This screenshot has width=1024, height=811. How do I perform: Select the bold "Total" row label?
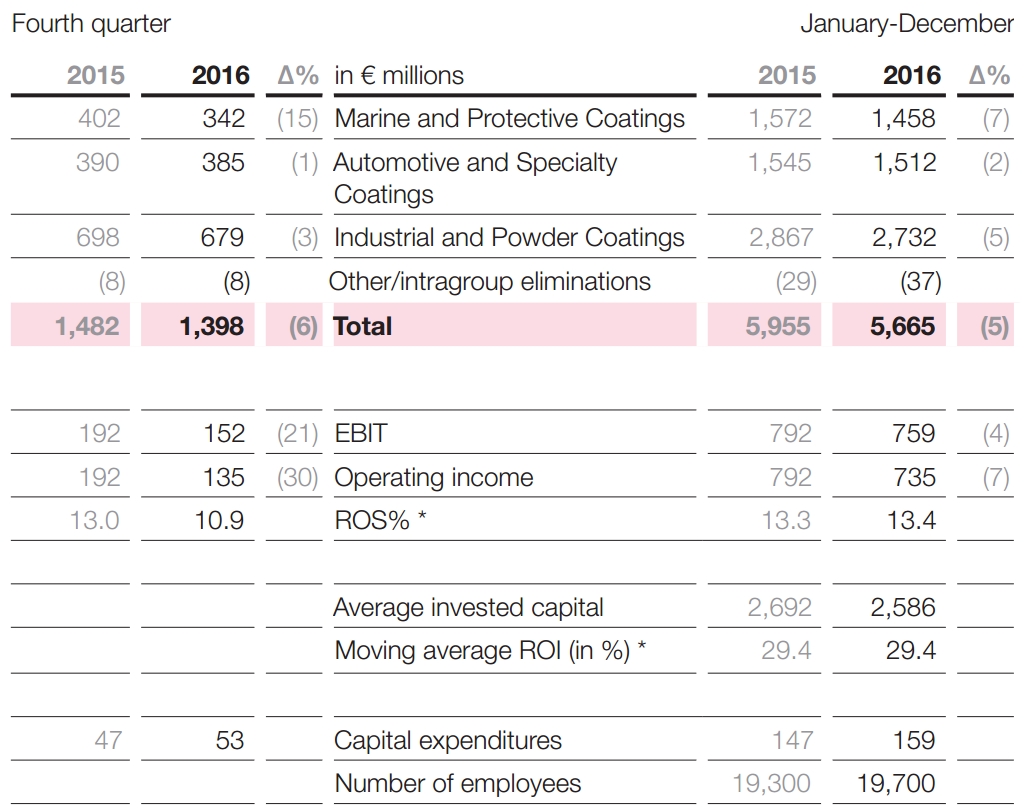click(363, 326)
